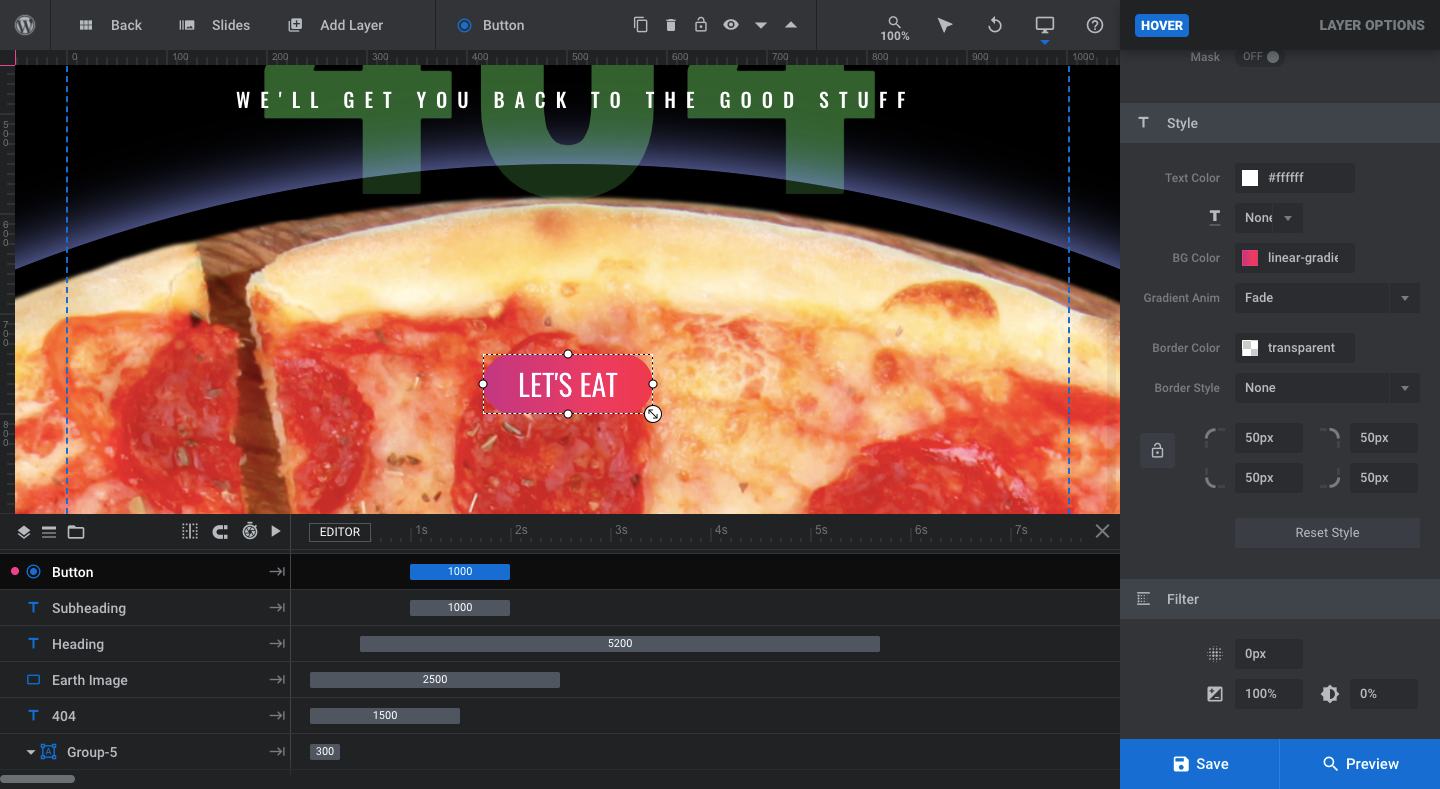Image resolution: width=1440 pixels, height=789 pixels.
Task: Collapse the Group-5 layer arrow
Action: click(31, 752)
